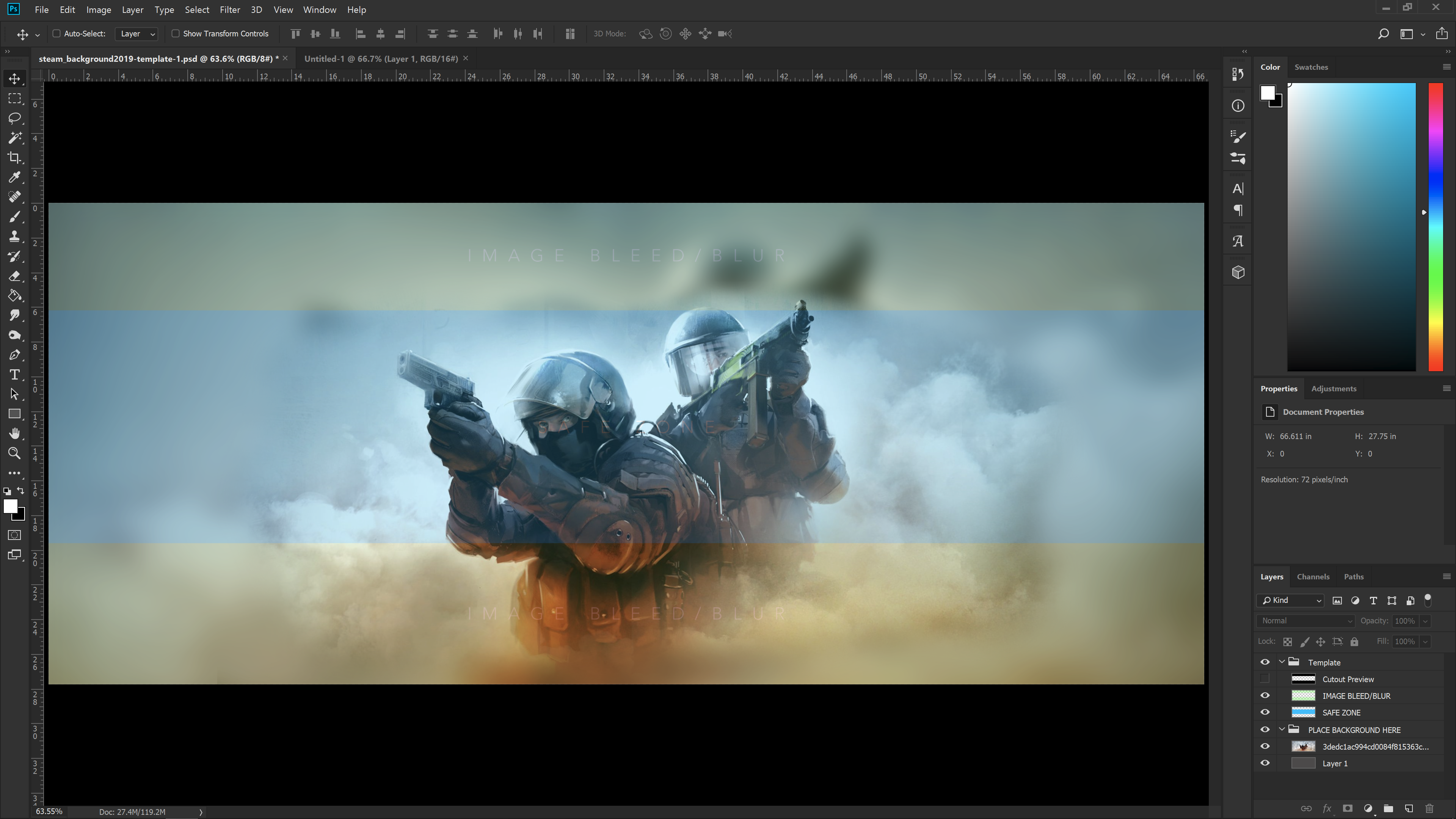Collapse the Template group
1456x819 pixels.
tap(1282, 662)
